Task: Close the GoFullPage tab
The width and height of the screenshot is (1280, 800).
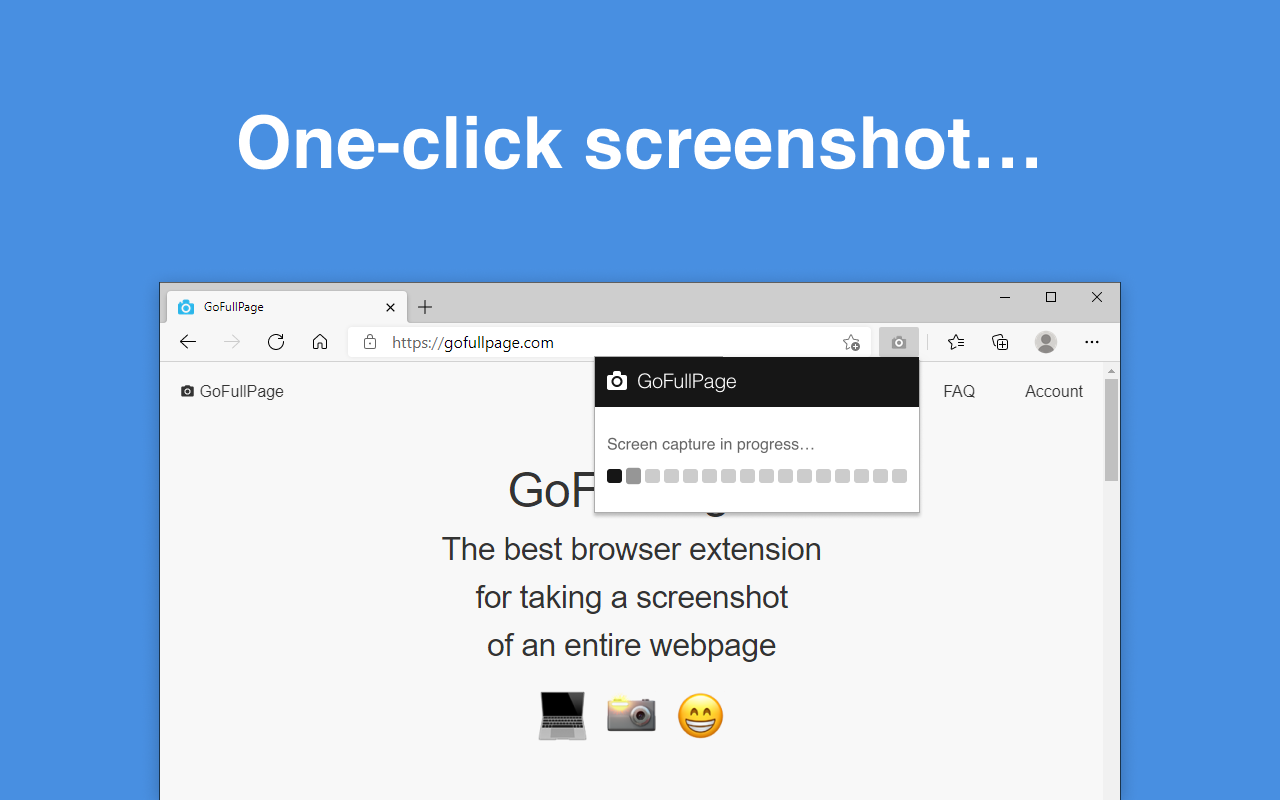Action: click(x=391, y=307)
